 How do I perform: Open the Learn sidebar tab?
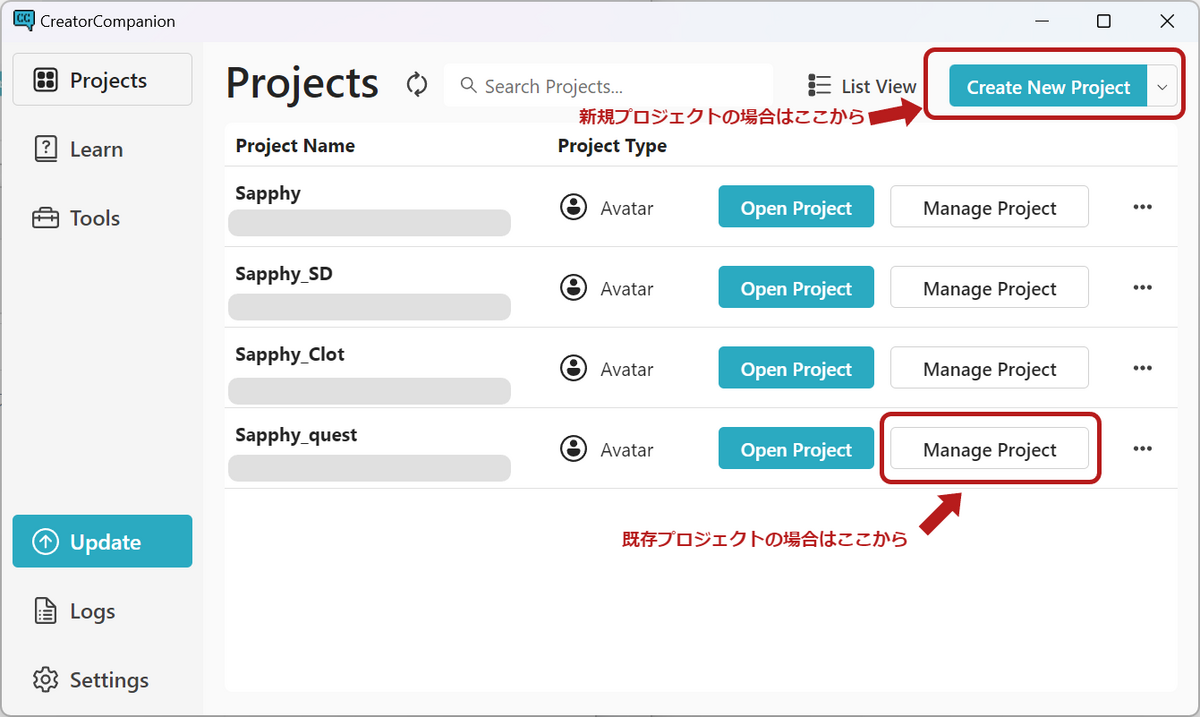pos(102,149)
